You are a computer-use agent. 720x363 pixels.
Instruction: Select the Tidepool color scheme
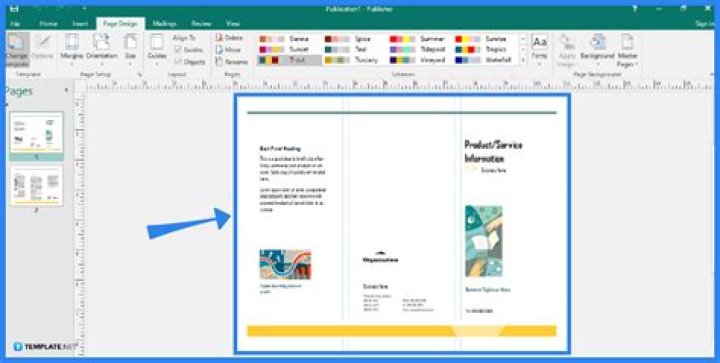click(420, 50)
